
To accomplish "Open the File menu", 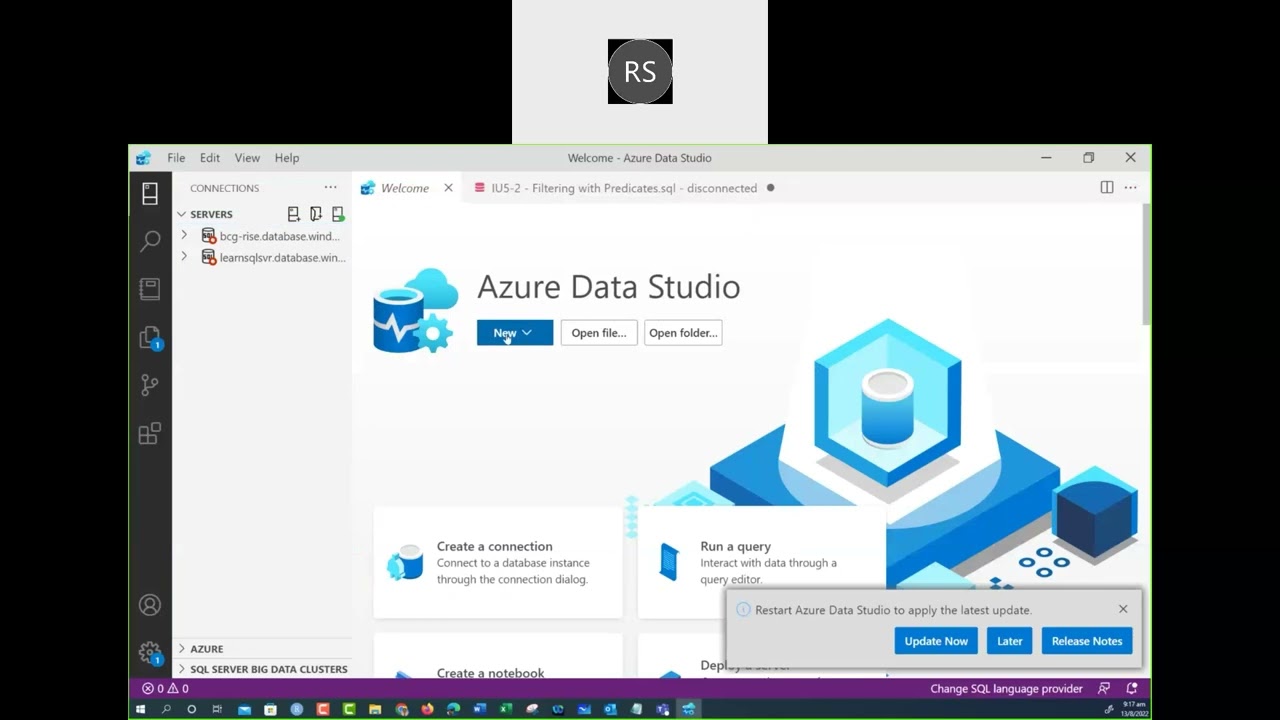I will click(176, 158).
